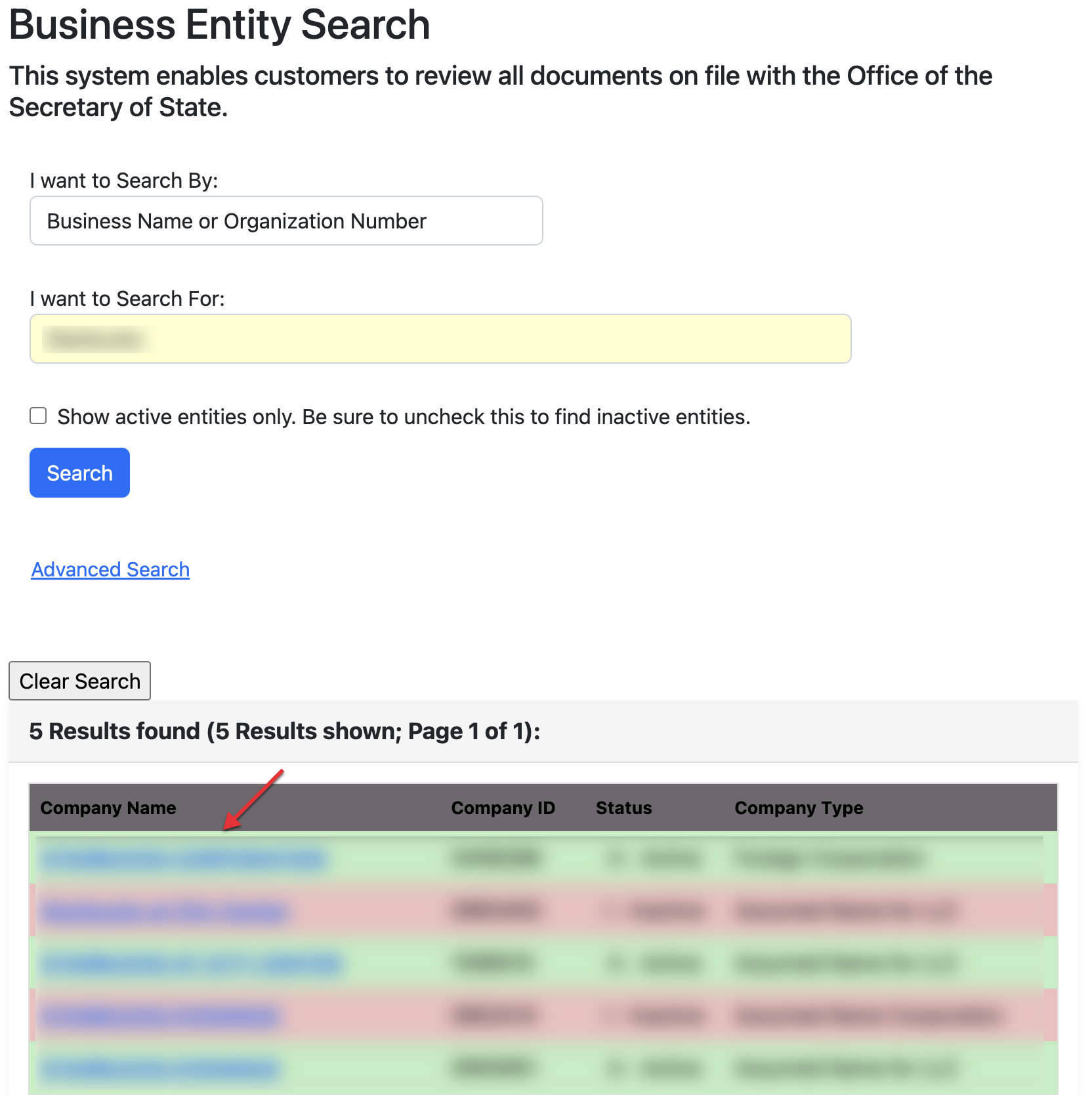Image resolution: width=1092 pixels, height=1095 pixels.
Task: Click the fifth result row's Status cell
Action: click(655, 1069)
